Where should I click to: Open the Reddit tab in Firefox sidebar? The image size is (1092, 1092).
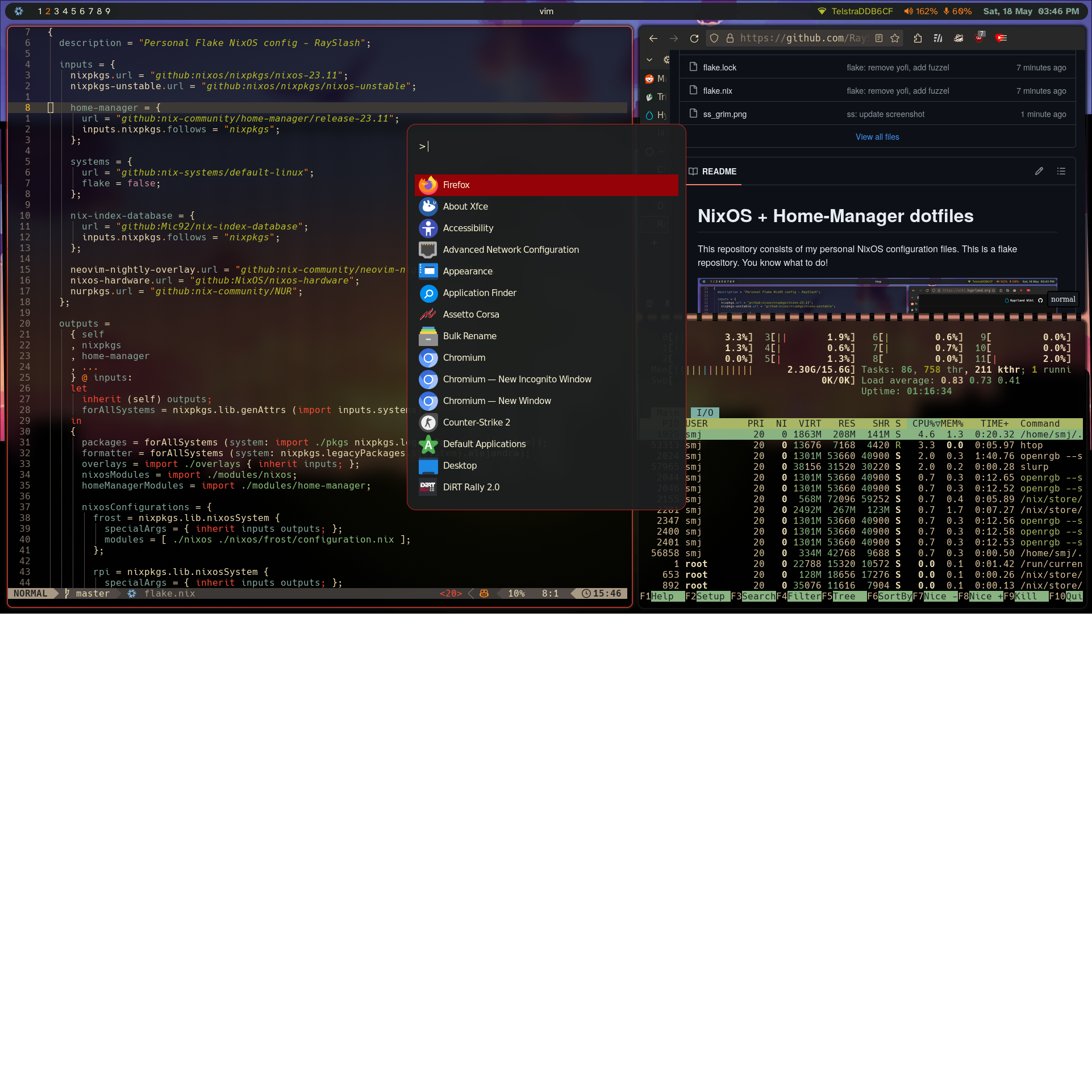[655, 78]
